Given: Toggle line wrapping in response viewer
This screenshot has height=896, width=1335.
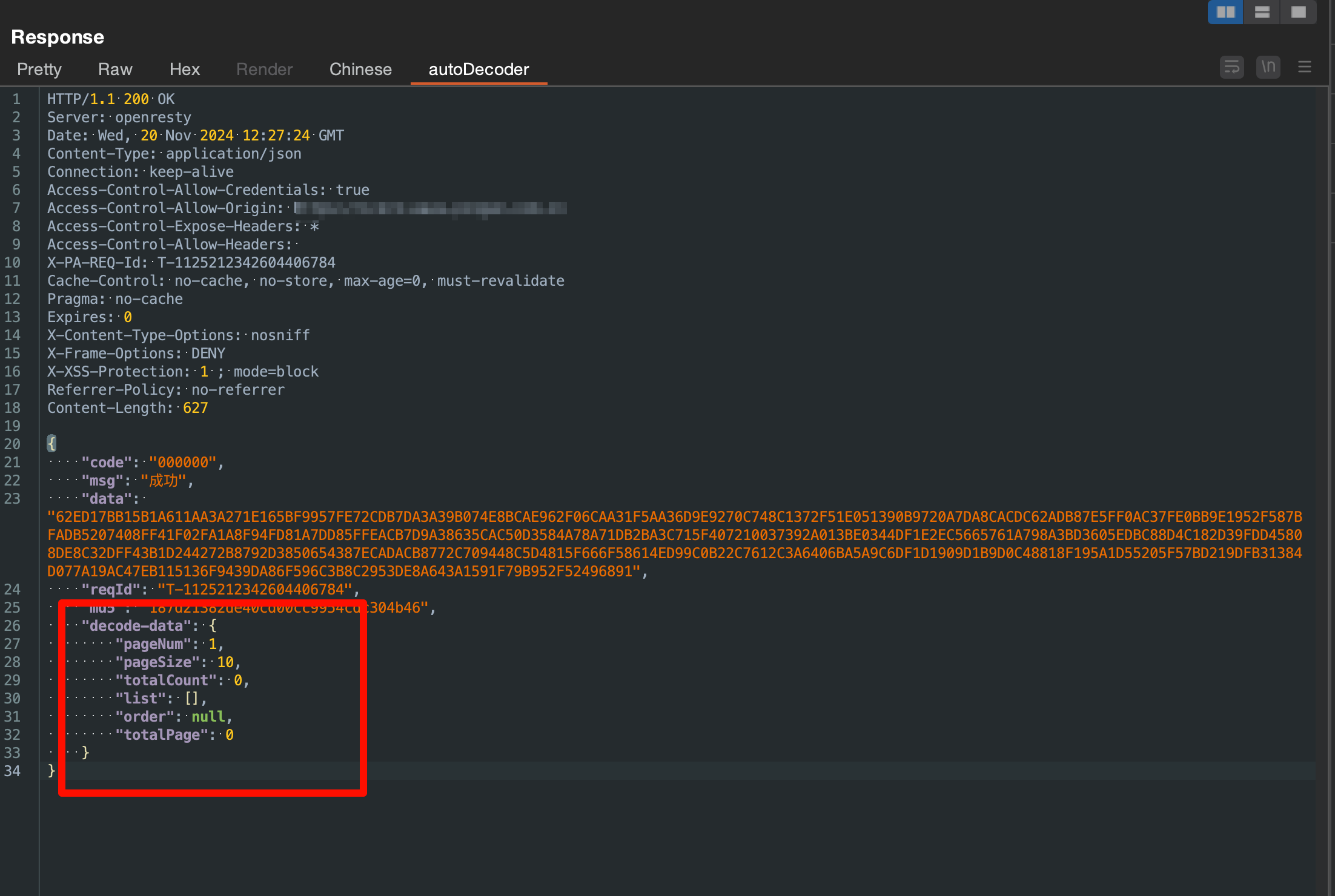Looking at the screenshot, I should [x=1231, y=67].
